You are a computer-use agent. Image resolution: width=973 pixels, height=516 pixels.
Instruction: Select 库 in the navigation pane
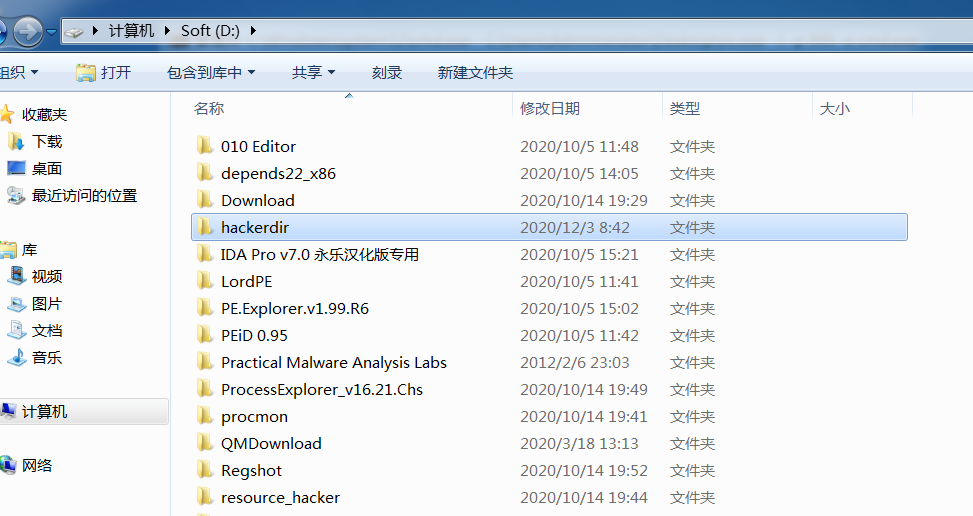[29, 250]
